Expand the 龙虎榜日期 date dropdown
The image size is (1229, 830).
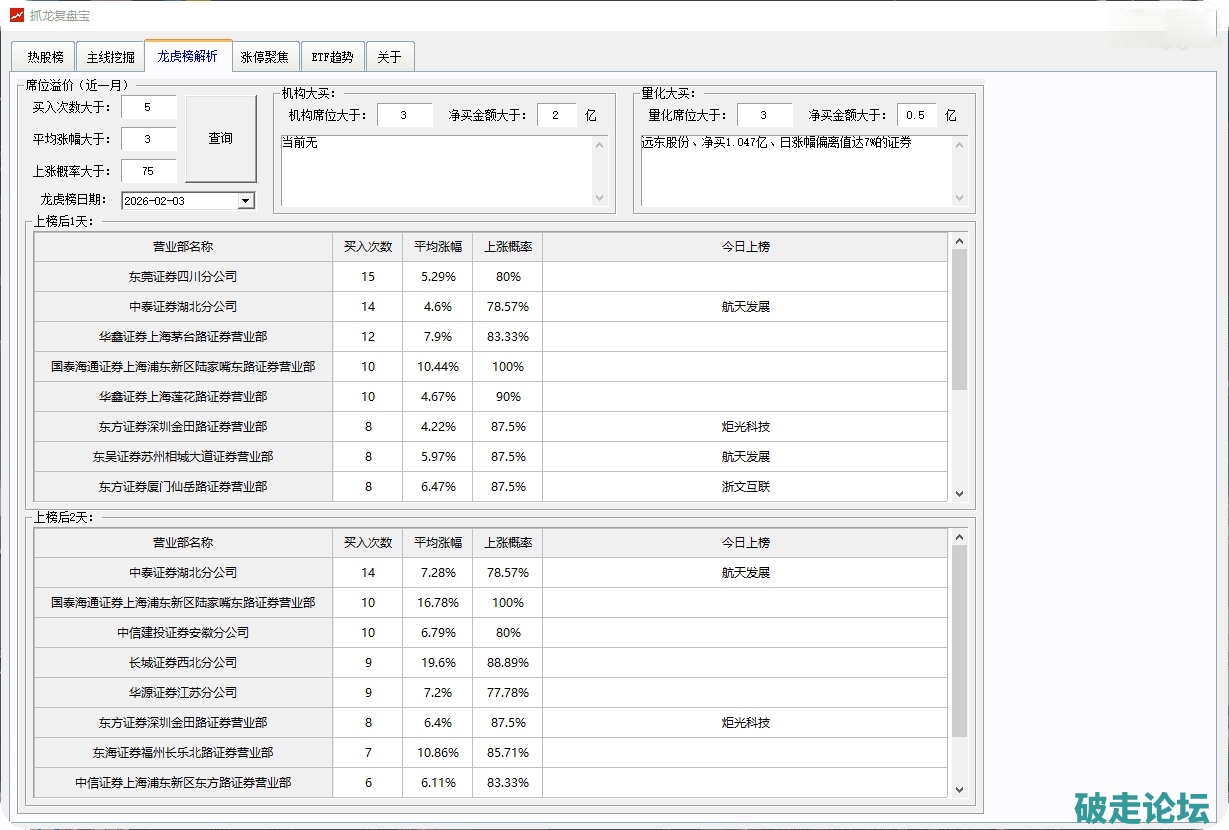click(246, 201)
